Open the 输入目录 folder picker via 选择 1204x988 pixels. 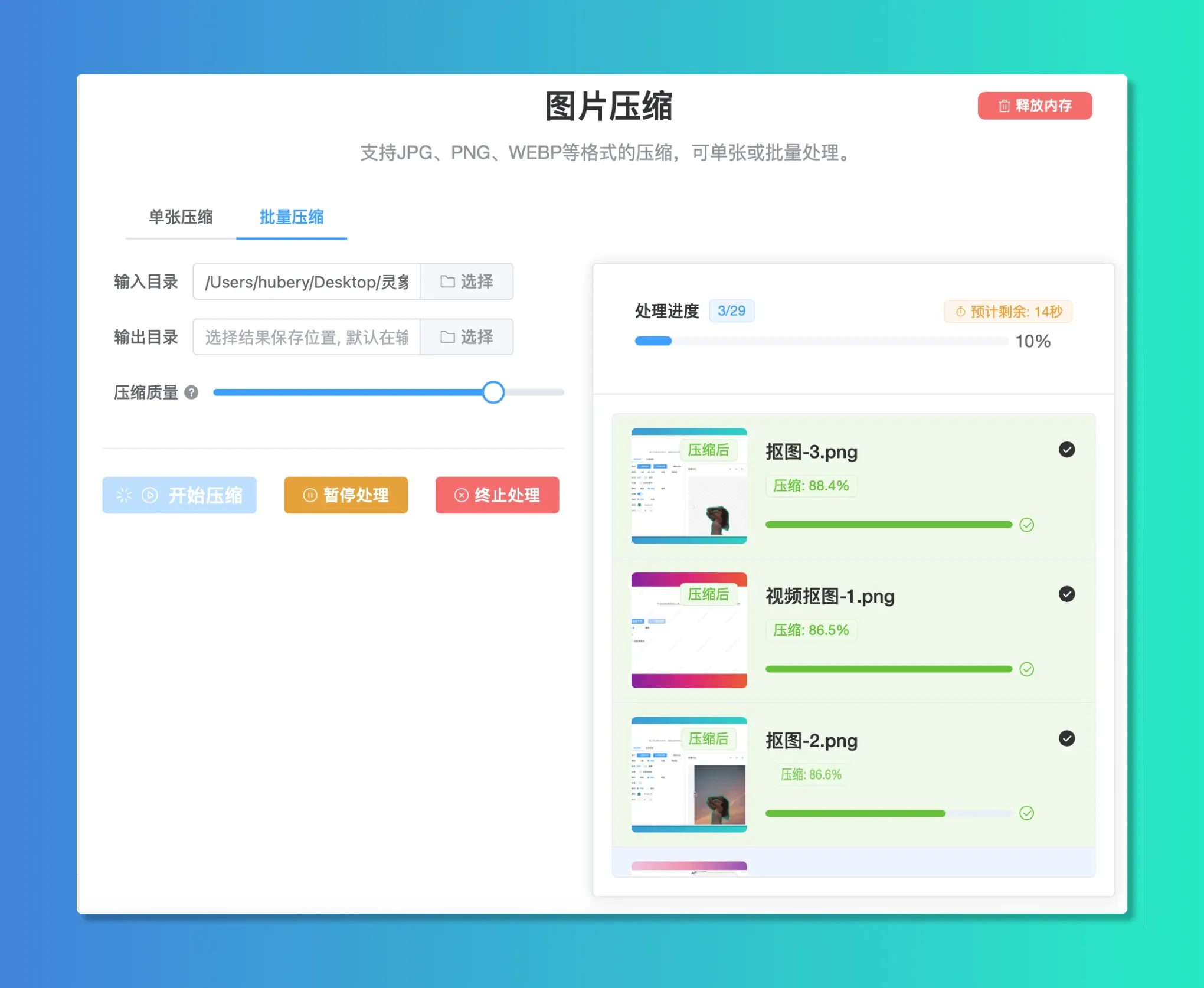tap(466, 282)
